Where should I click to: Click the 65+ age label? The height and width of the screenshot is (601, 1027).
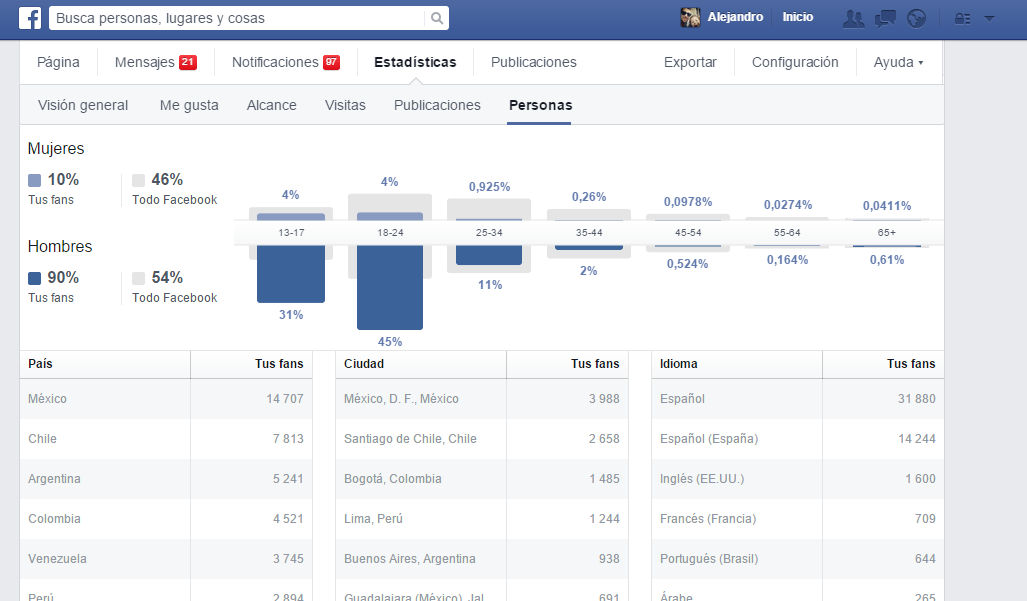point(887,232)
